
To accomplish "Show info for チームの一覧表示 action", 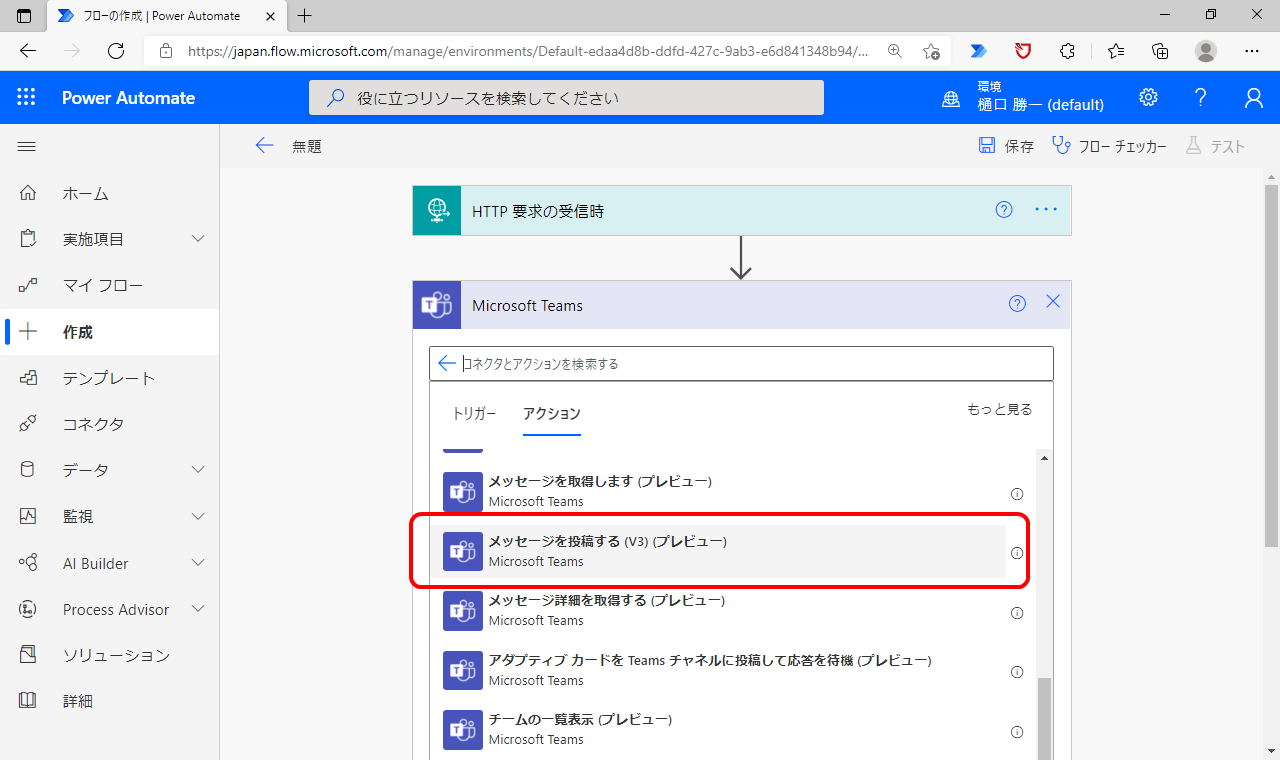I will point(1017,732).
